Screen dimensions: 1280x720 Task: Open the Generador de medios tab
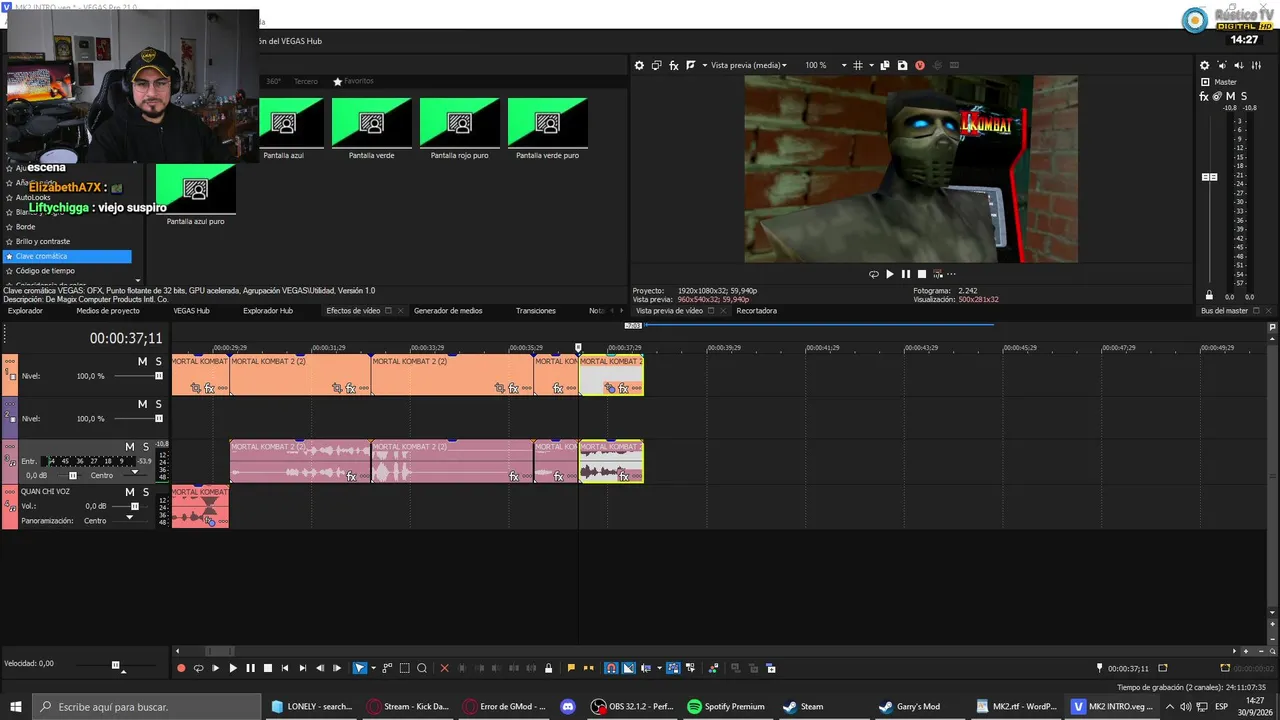click(448, 311)
